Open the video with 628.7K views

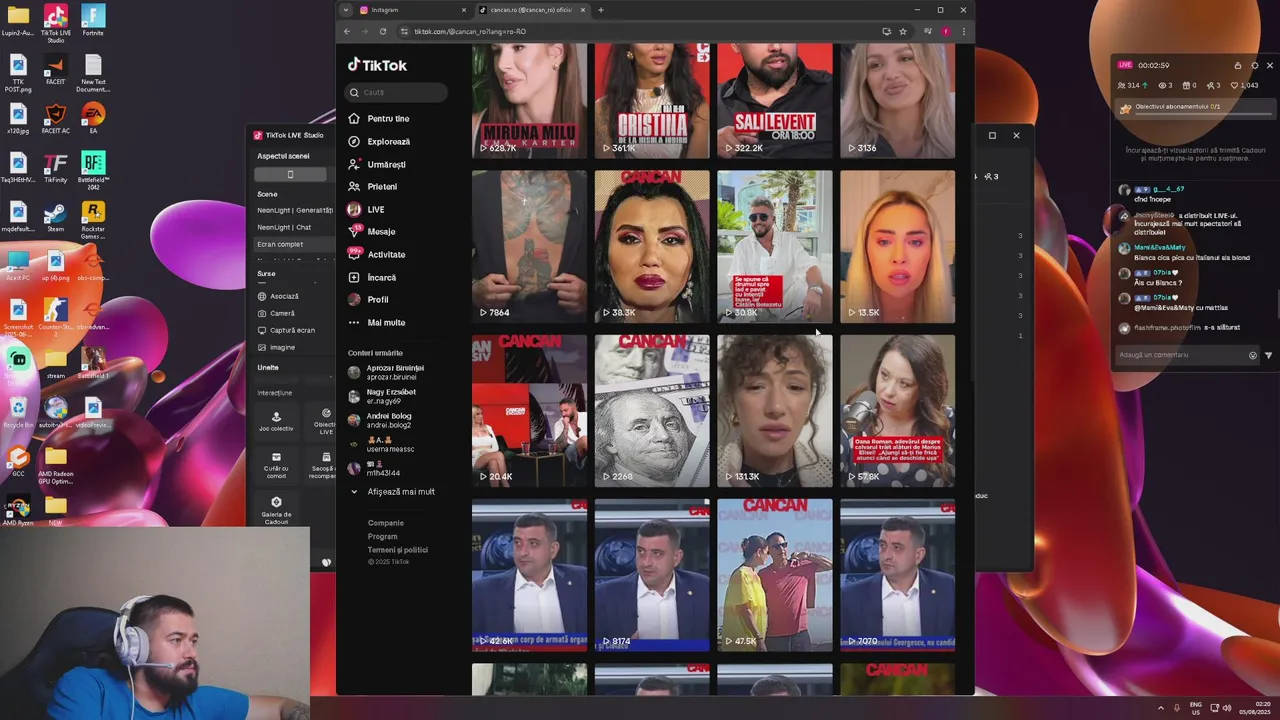(529, 100)
